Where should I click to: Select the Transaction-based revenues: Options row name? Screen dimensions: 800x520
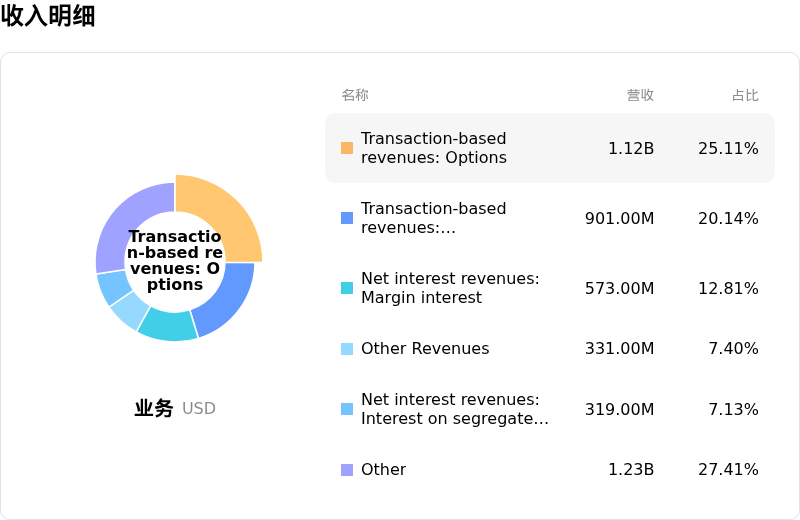(433, 148)
